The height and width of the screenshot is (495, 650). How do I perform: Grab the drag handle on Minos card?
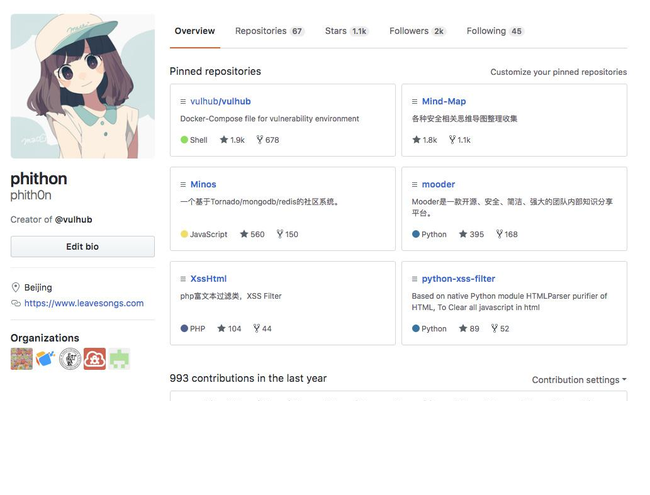(x=183, y=184)
